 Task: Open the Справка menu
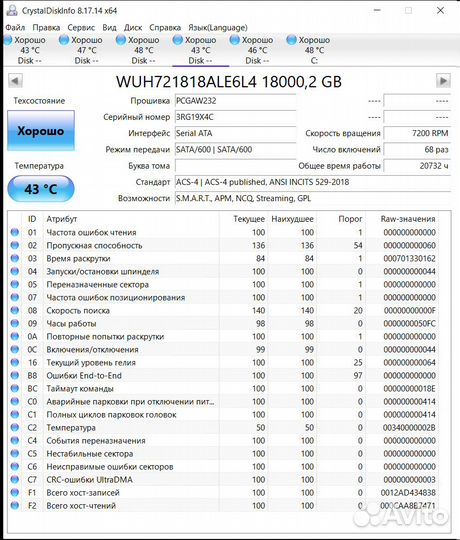tap(165, 28)
